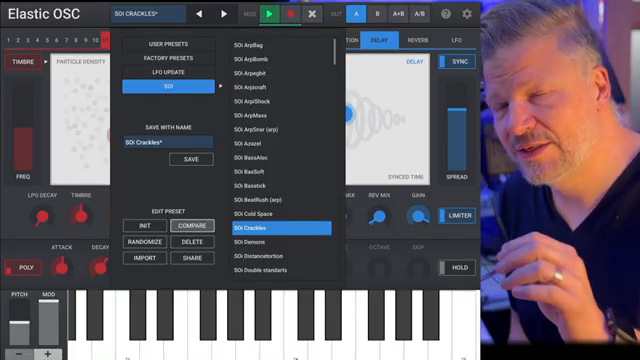
Task: Select output A+B
Action: point(398,14)
